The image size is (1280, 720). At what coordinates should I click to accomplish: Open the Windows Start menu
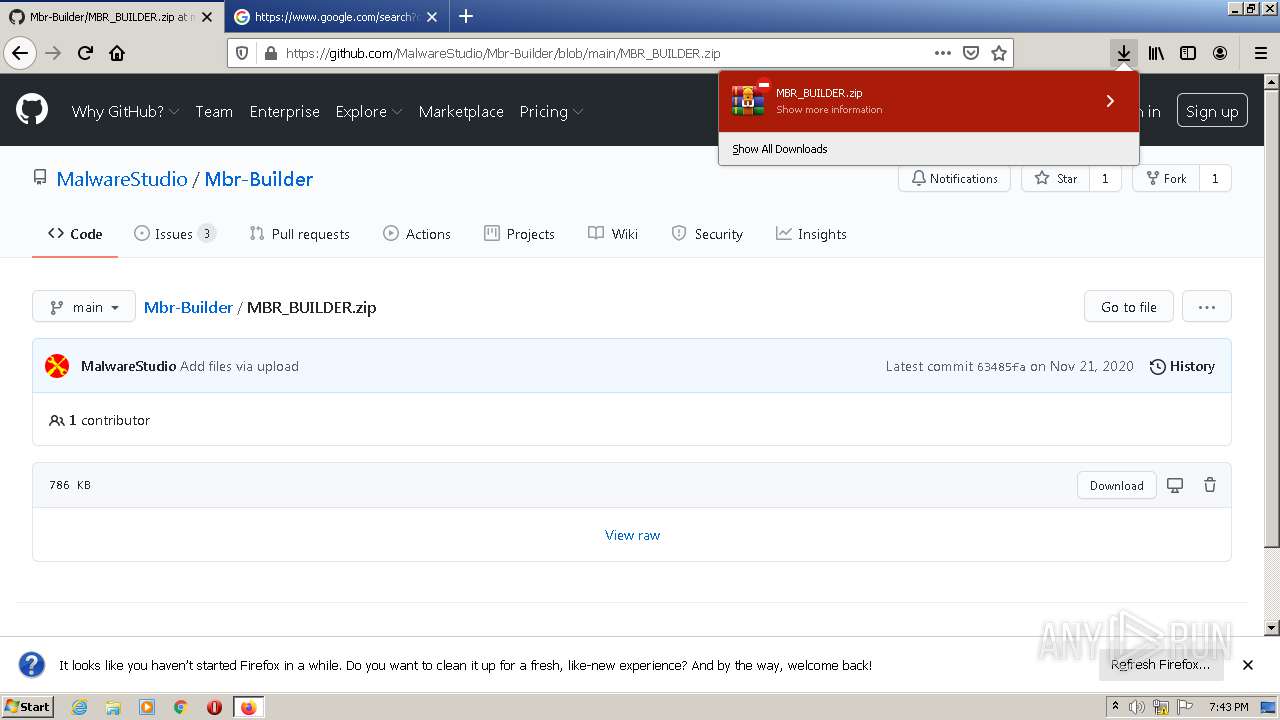point(28,707)
